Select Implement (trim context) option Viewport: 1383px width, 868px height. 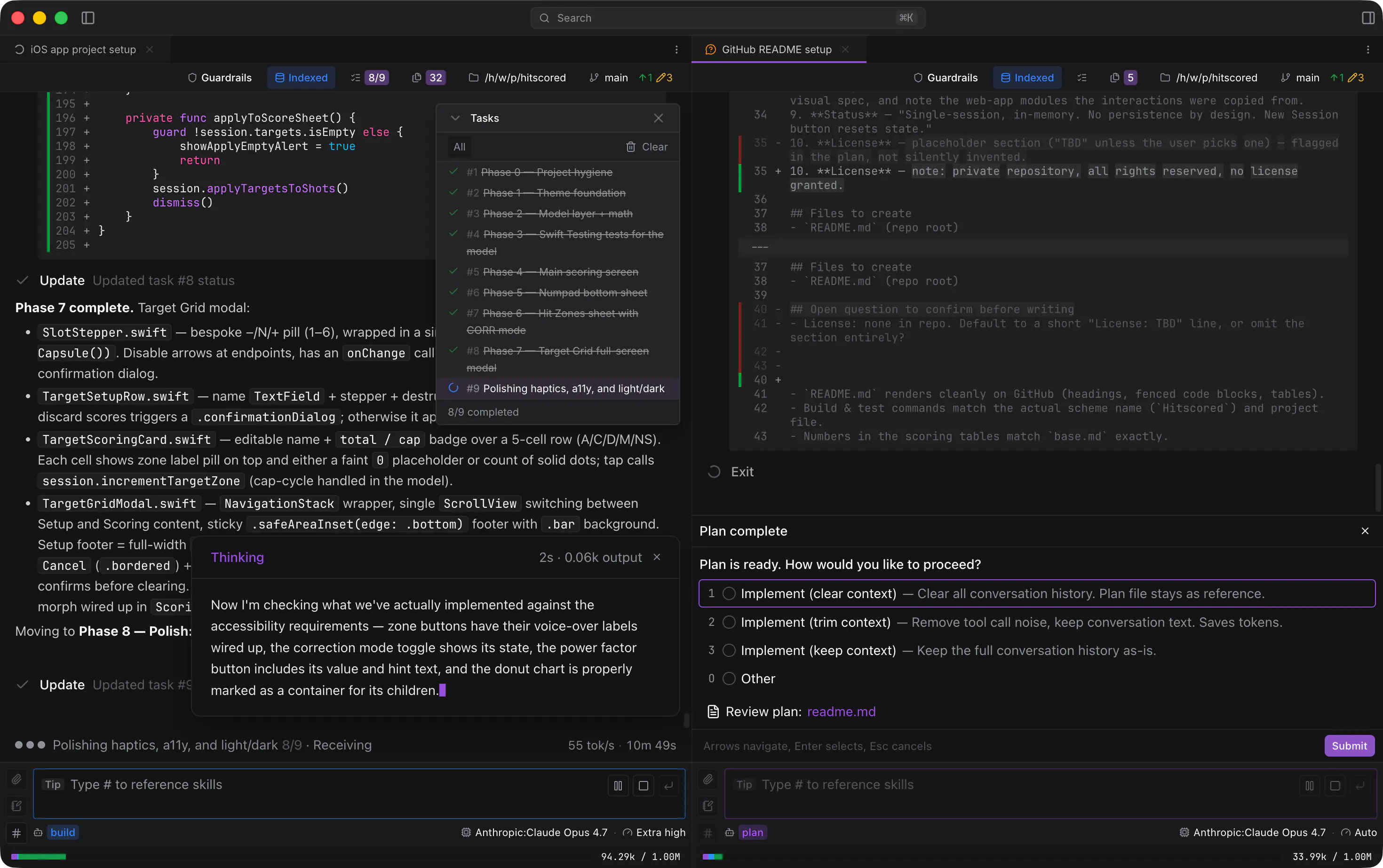coord(1037,622)
